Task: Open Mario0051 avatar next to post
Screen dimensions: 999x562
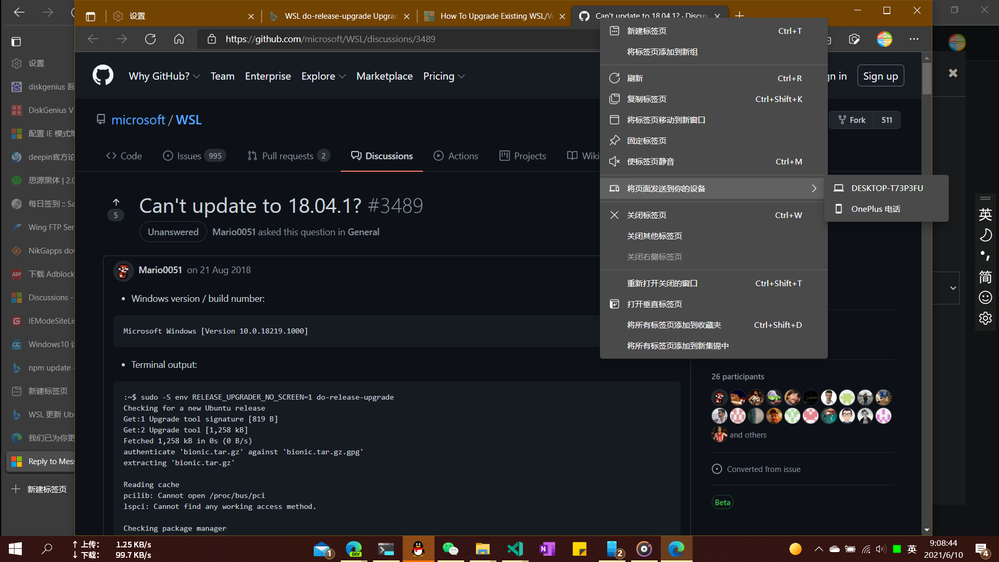Action: tap(124, 271)
